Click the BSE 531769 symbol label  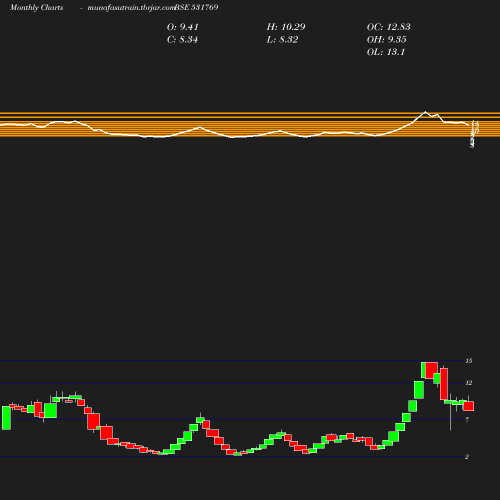coord(196,7)
